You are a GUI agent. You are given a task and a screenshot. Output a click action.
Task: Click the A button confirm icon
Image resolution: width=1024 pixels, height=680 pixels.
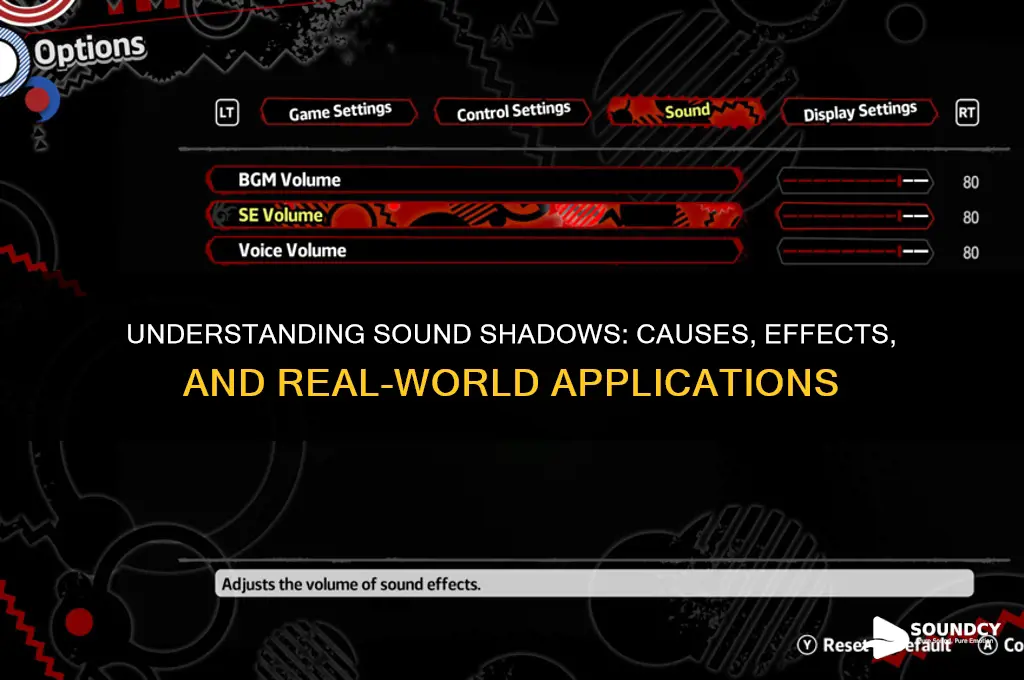(987, 645)
